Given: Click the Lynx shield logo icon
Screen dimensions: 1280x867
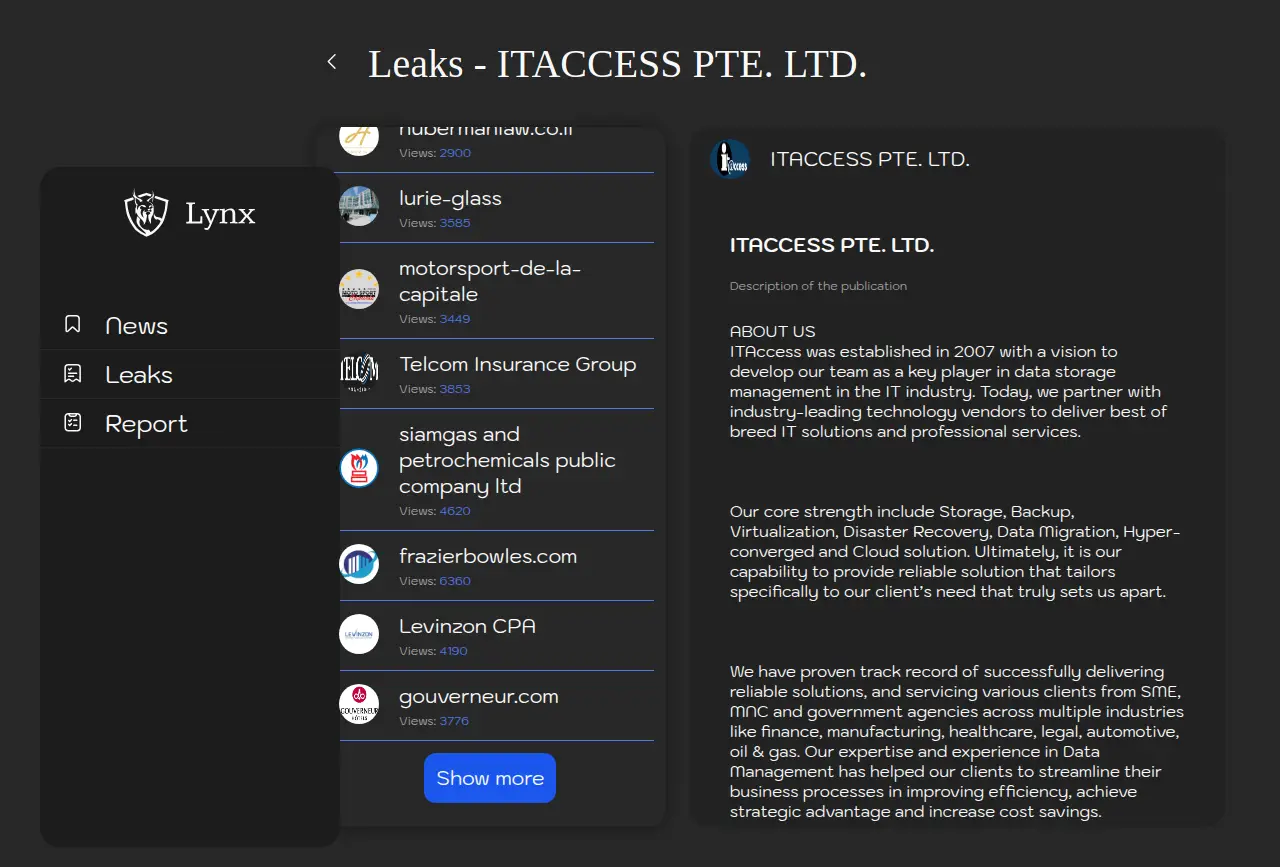Looking at the screenshot, I should pyautogui.click(x=146, y=213).
